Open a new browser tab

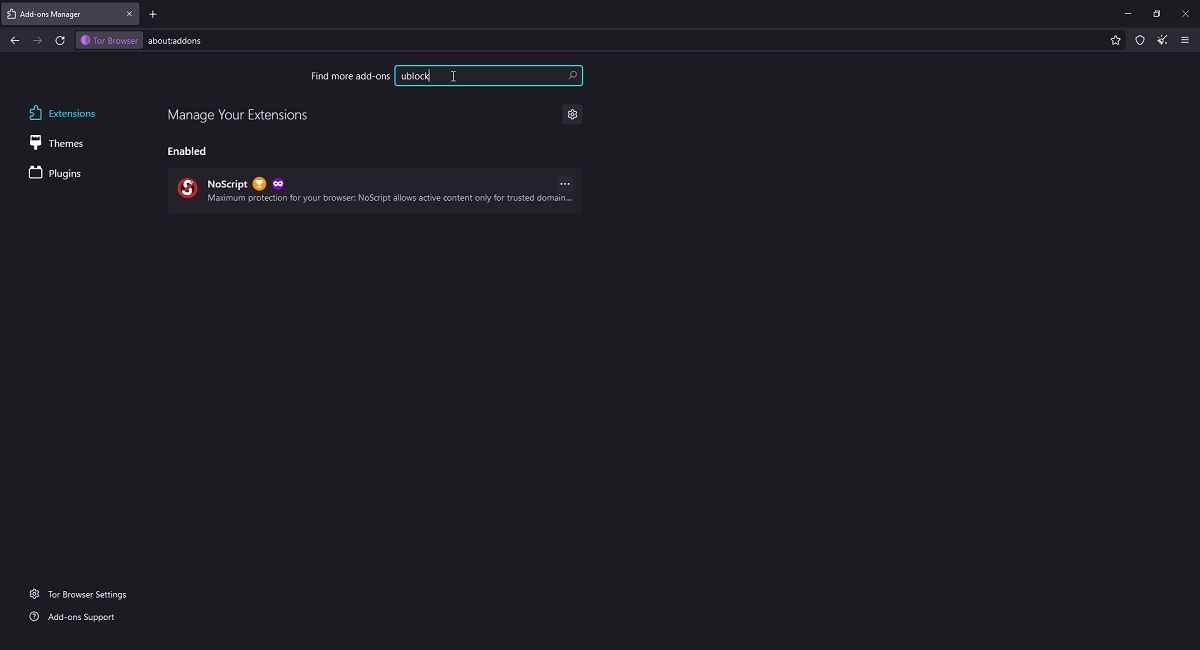pos(152,14)
